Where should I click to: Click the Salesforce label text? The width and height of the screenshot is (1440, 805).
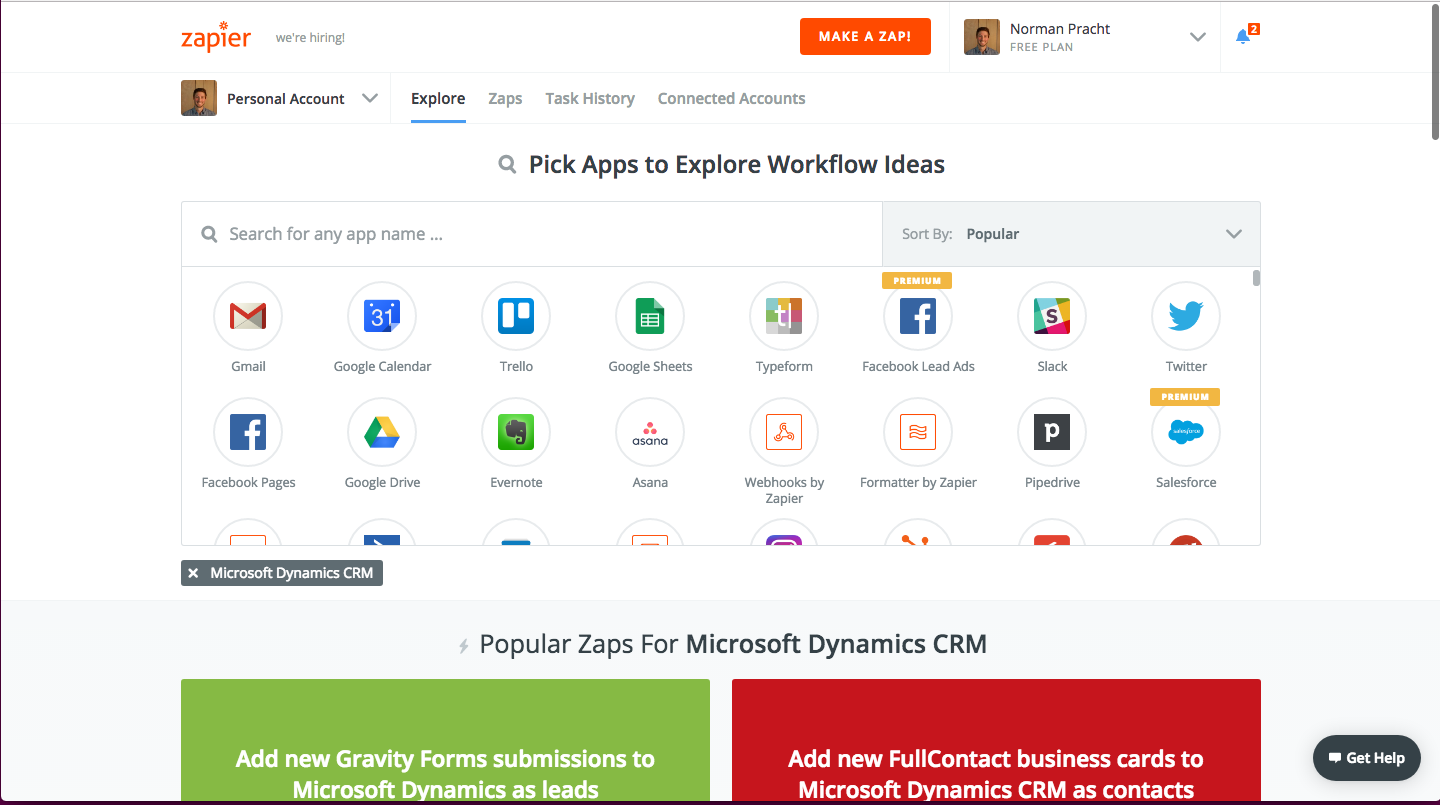click(x=1186, y=482)
